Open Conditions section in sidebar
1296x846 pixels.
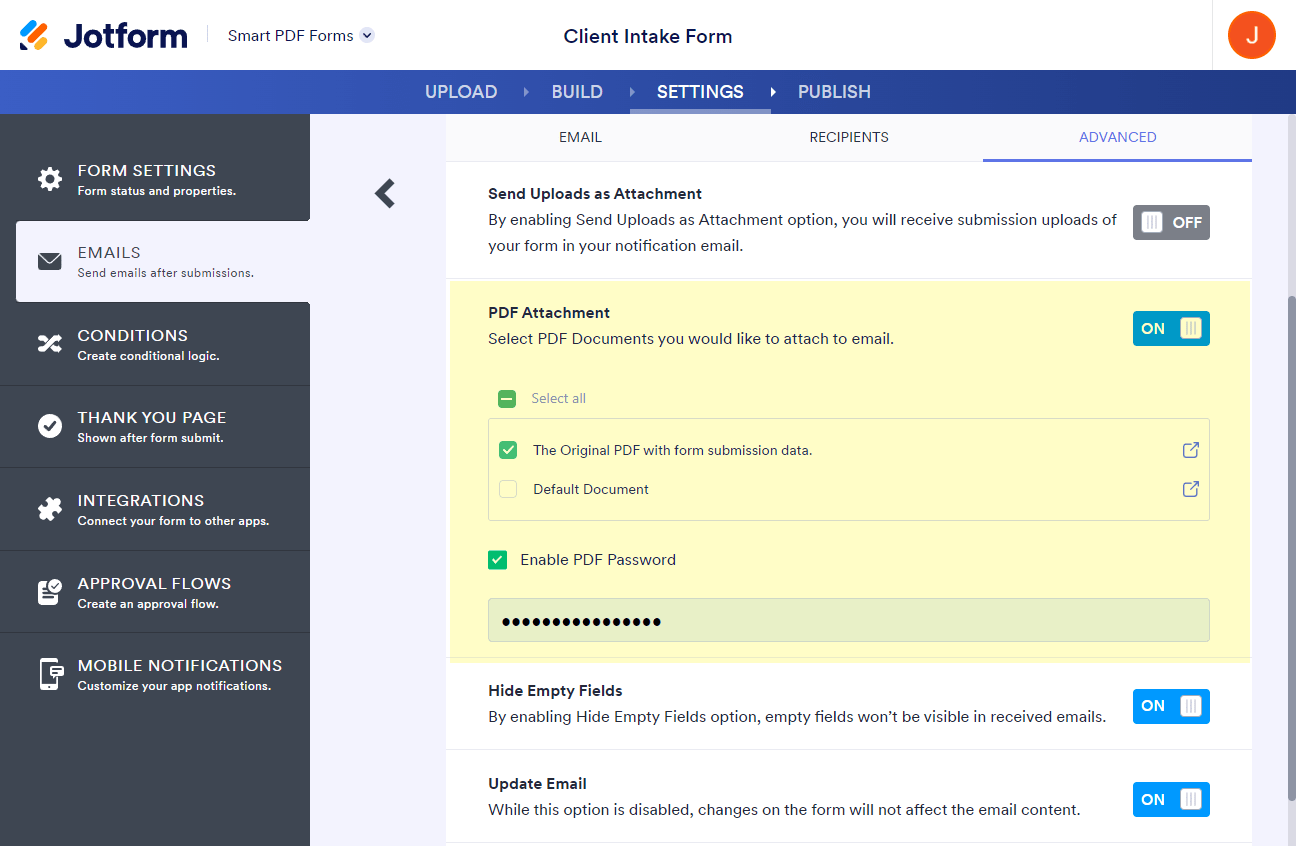[x=155, y=344]
